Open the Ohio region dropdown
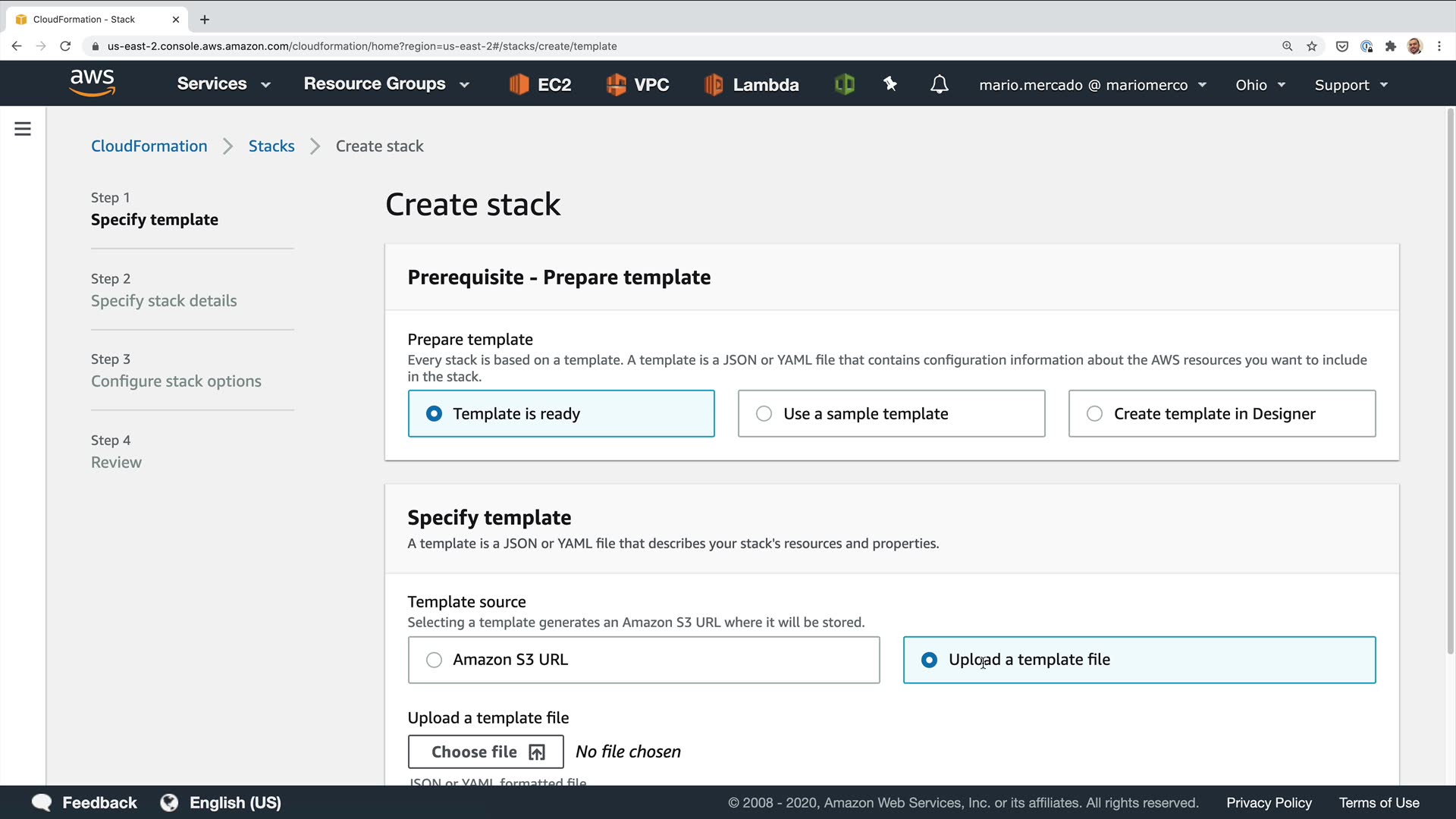Image resolution: width=1456 pixels, height=819 pixels. (1260, 85)
